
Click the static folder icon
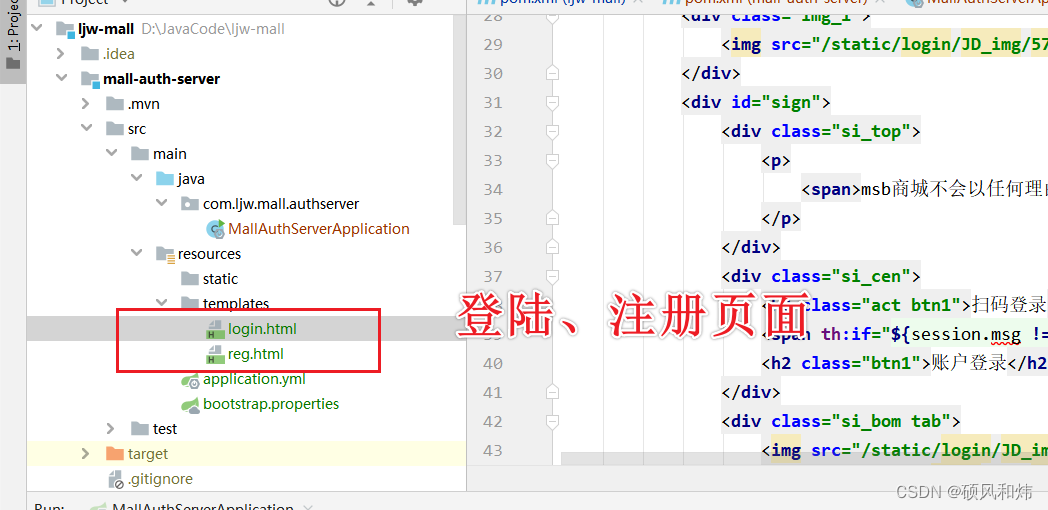tap(190, 279)
